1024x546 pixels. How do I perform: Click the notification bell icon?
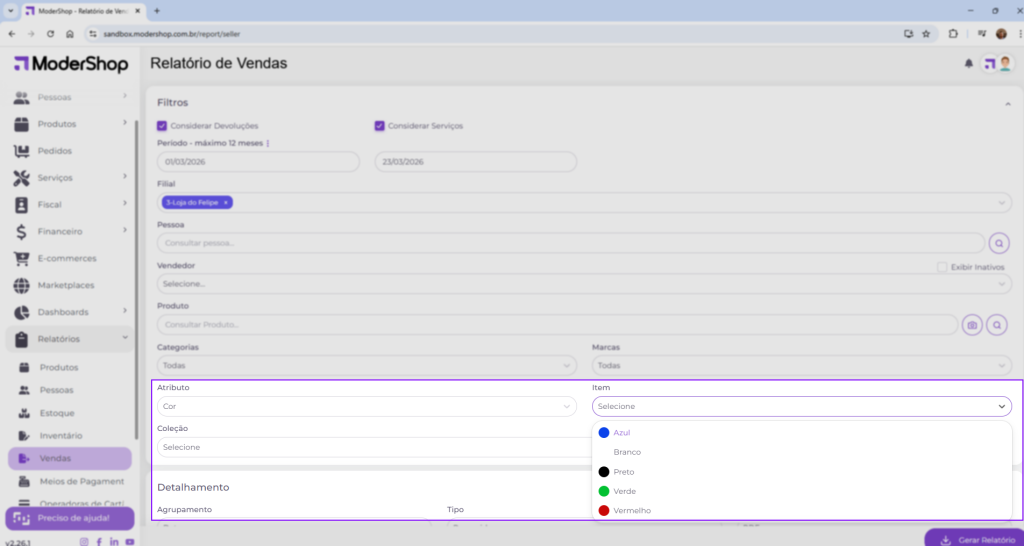[x=968, y=64]
